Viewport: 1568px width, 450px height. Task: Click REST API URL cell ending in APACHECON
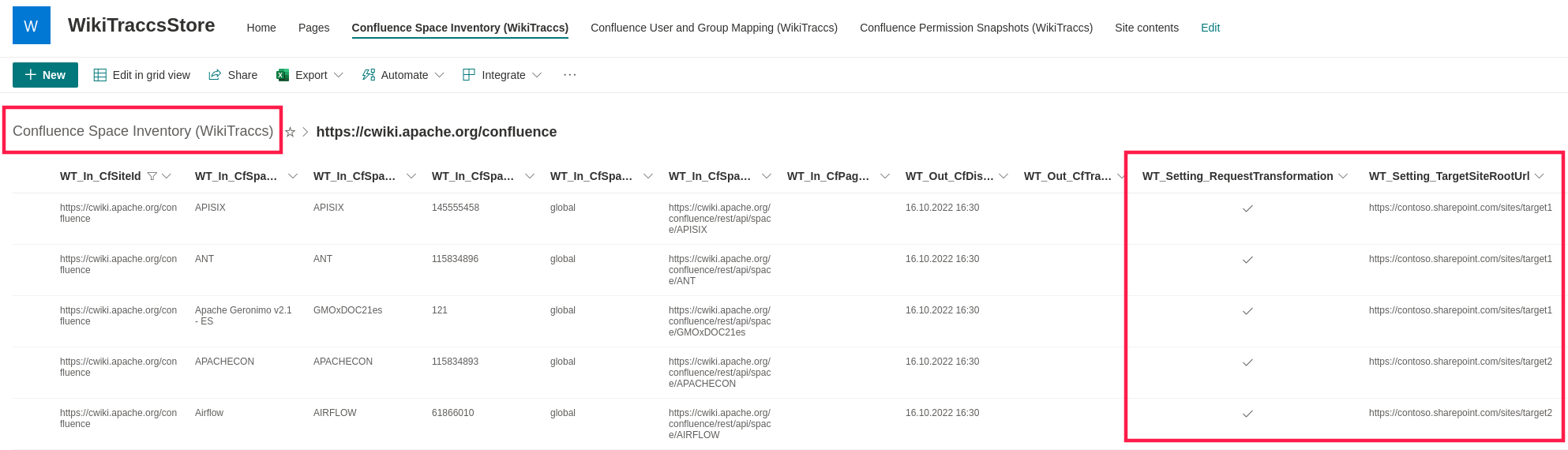[720, 373]
